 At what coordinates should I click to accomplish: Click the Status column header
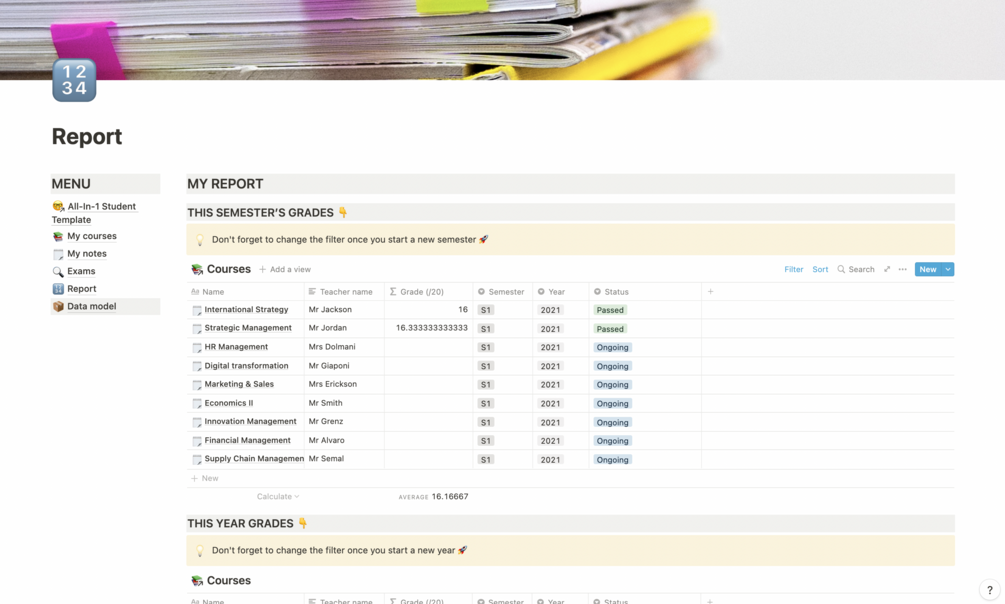[x=645, y=292]
